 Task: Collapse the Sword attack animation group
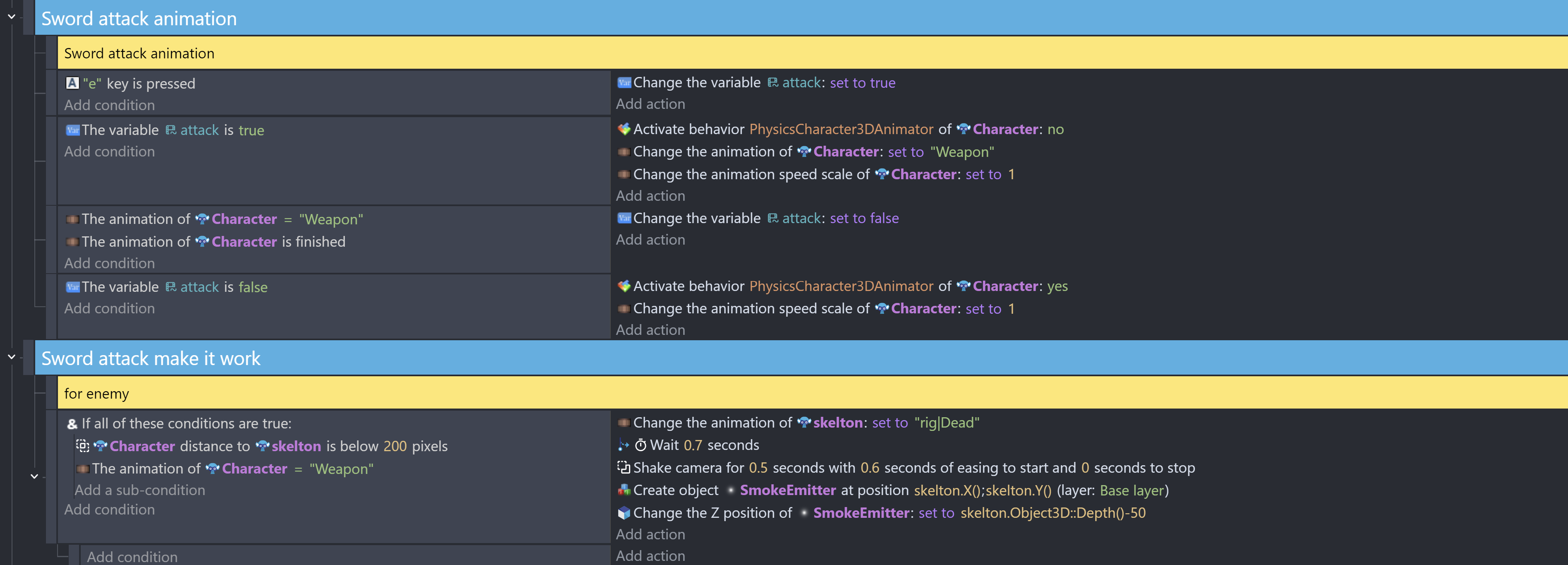(12, 17)
